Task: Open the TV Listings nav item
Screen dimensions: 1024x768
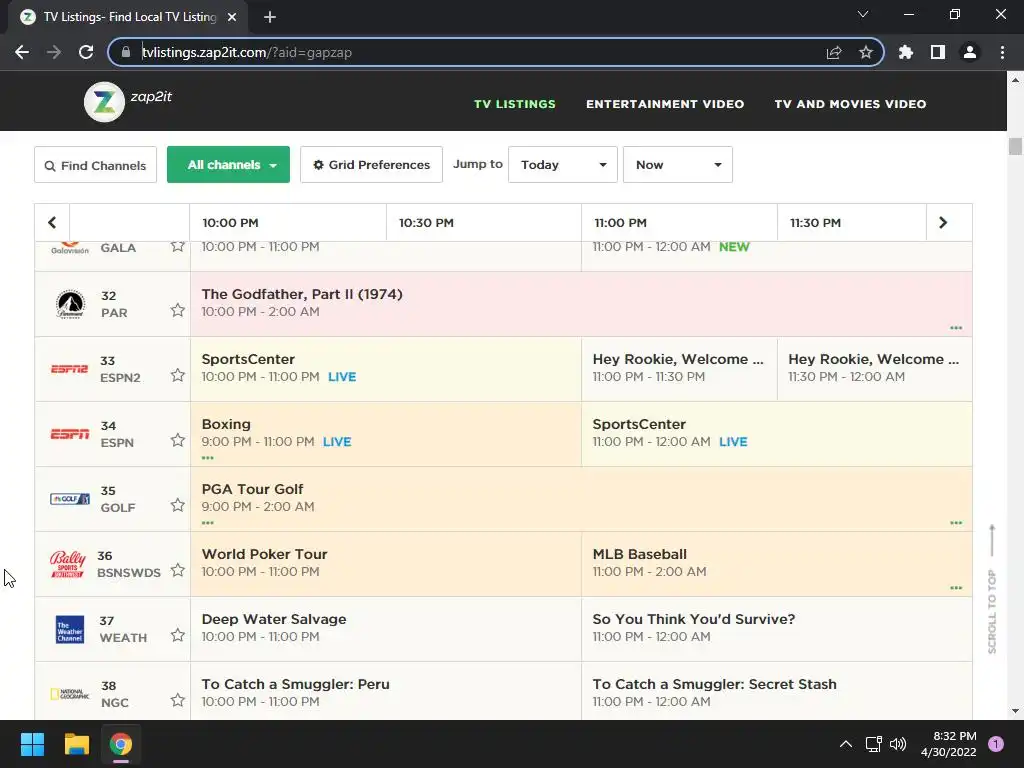Action: click(x=515, y=104)
